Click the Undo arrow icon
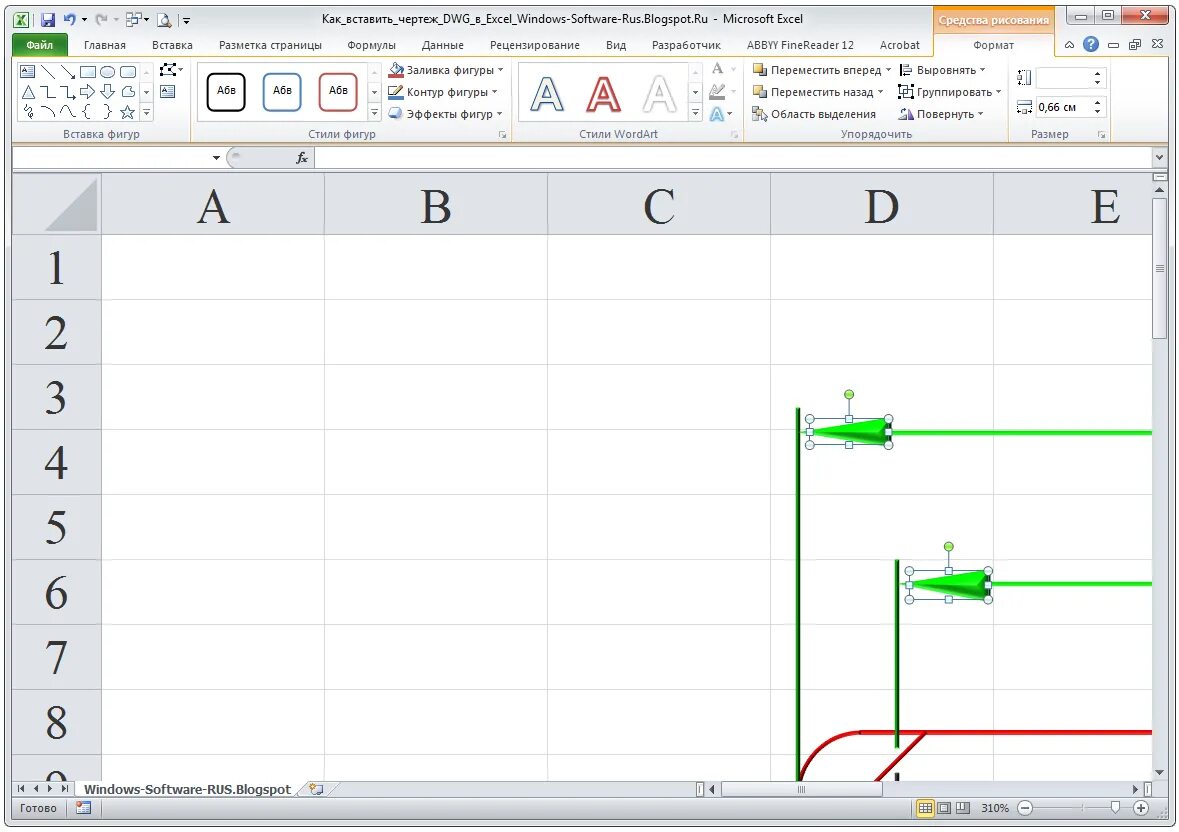 (x=69, y=20)
